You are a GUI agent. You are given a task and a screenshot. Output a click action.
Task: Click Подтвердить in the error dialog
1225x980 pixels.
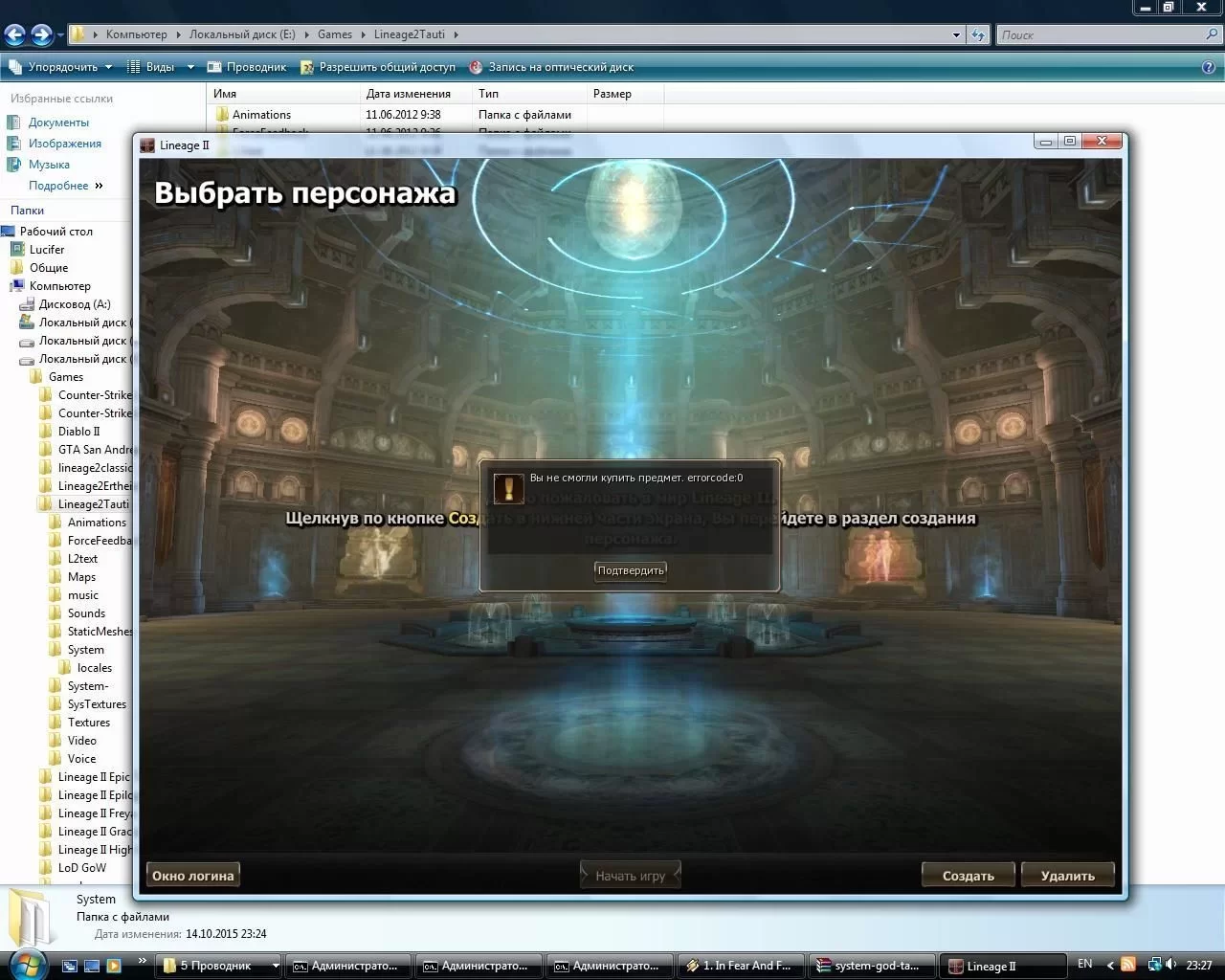[630, 570]
